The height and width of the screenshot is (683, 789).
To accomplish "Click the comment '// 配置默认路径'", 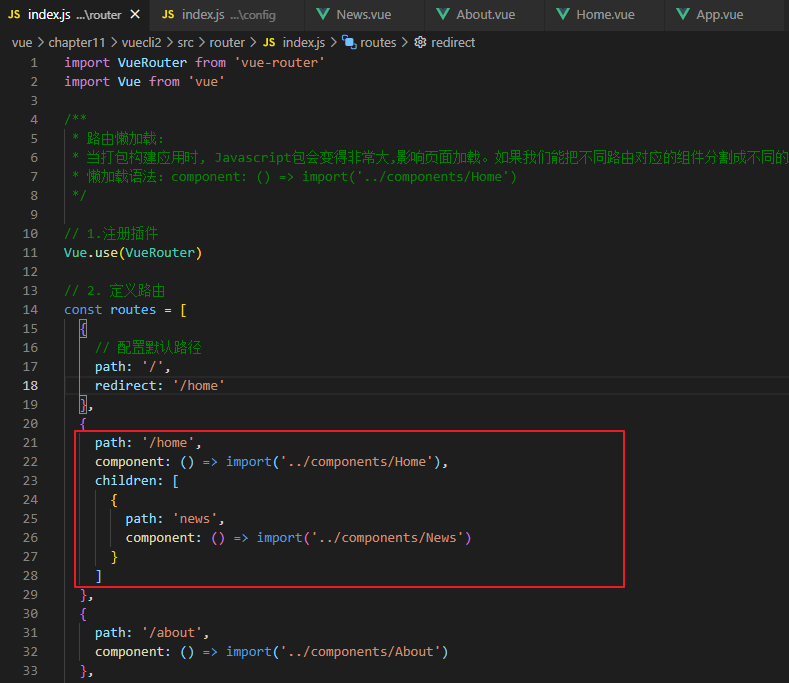I will pyautogui.click(x=148, y=347).
